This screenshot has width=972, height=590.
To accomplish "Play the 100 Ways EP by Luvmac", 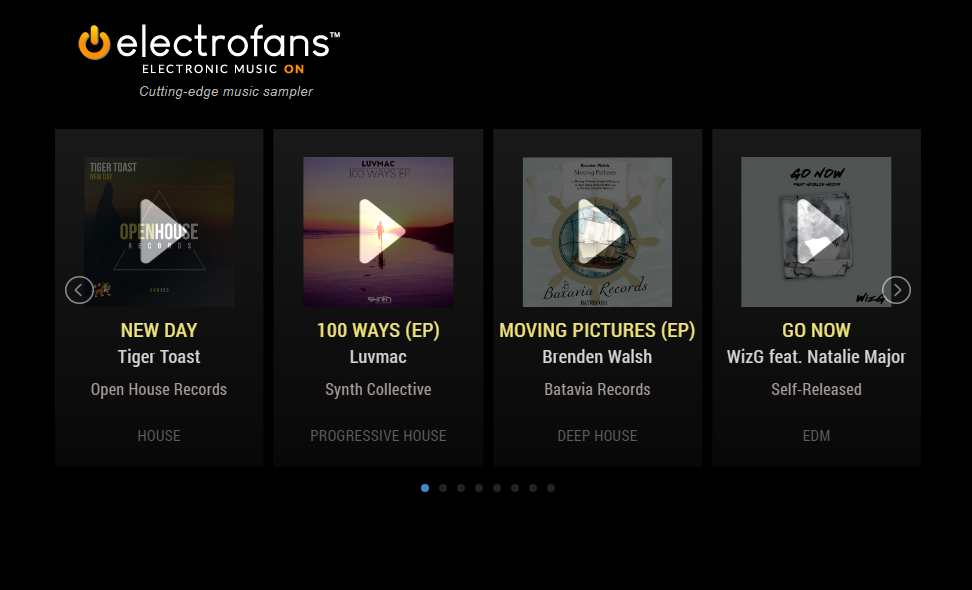I will click(378, 232).
